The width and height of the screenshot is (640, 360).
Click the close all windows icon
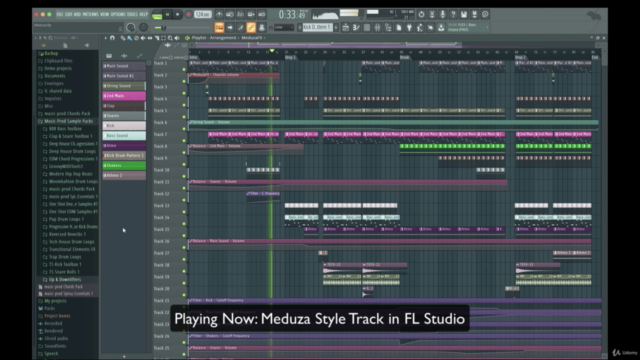point(431,28)
